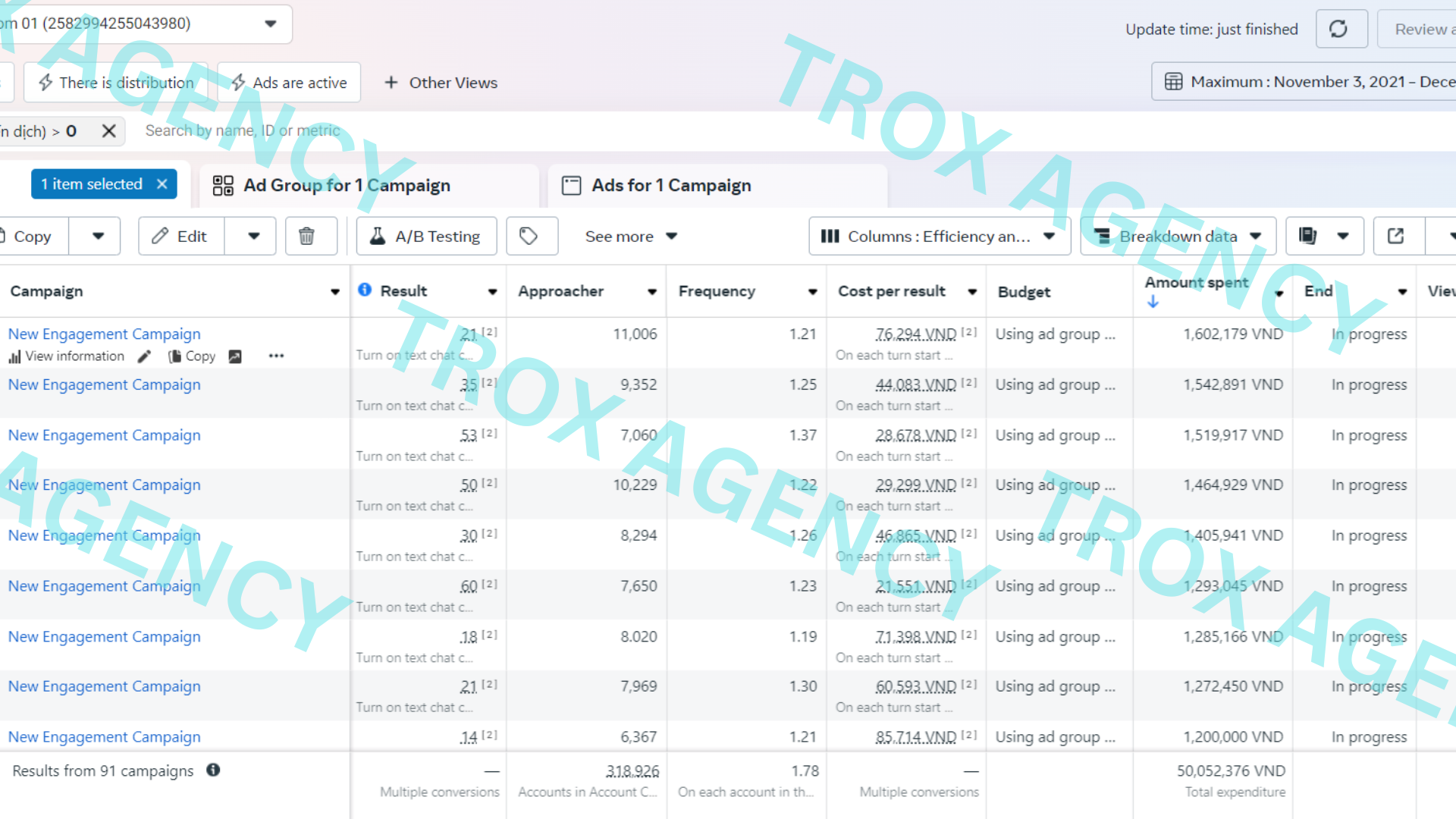This screenshot has width=1456, height=819.
Task: Click the Budget column header
Action: [1024, 292]
